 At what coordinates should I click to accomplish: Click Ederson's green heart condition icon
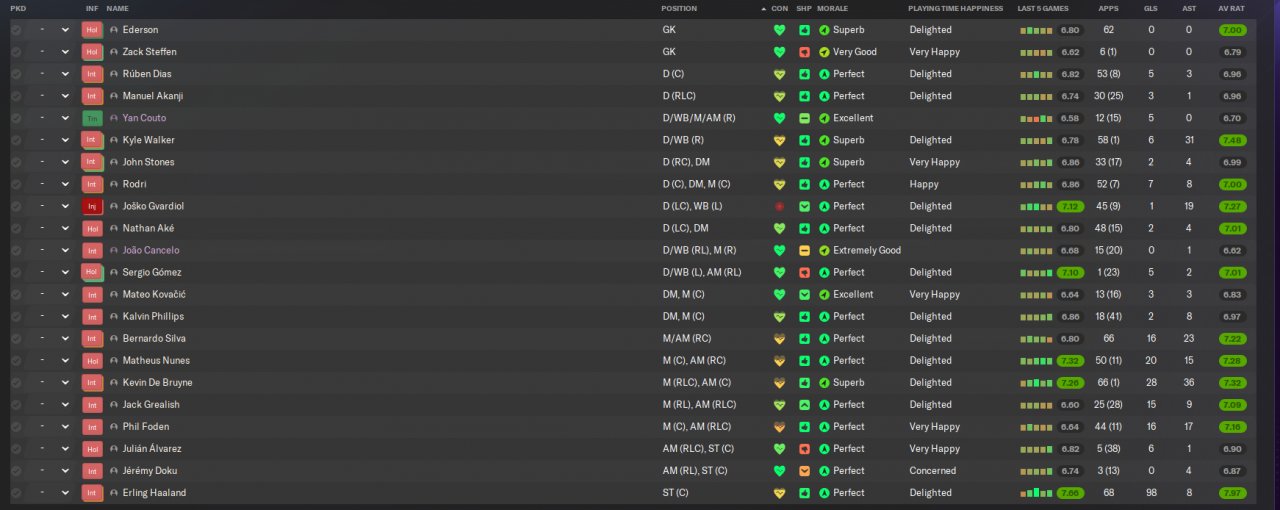[779, 30]
